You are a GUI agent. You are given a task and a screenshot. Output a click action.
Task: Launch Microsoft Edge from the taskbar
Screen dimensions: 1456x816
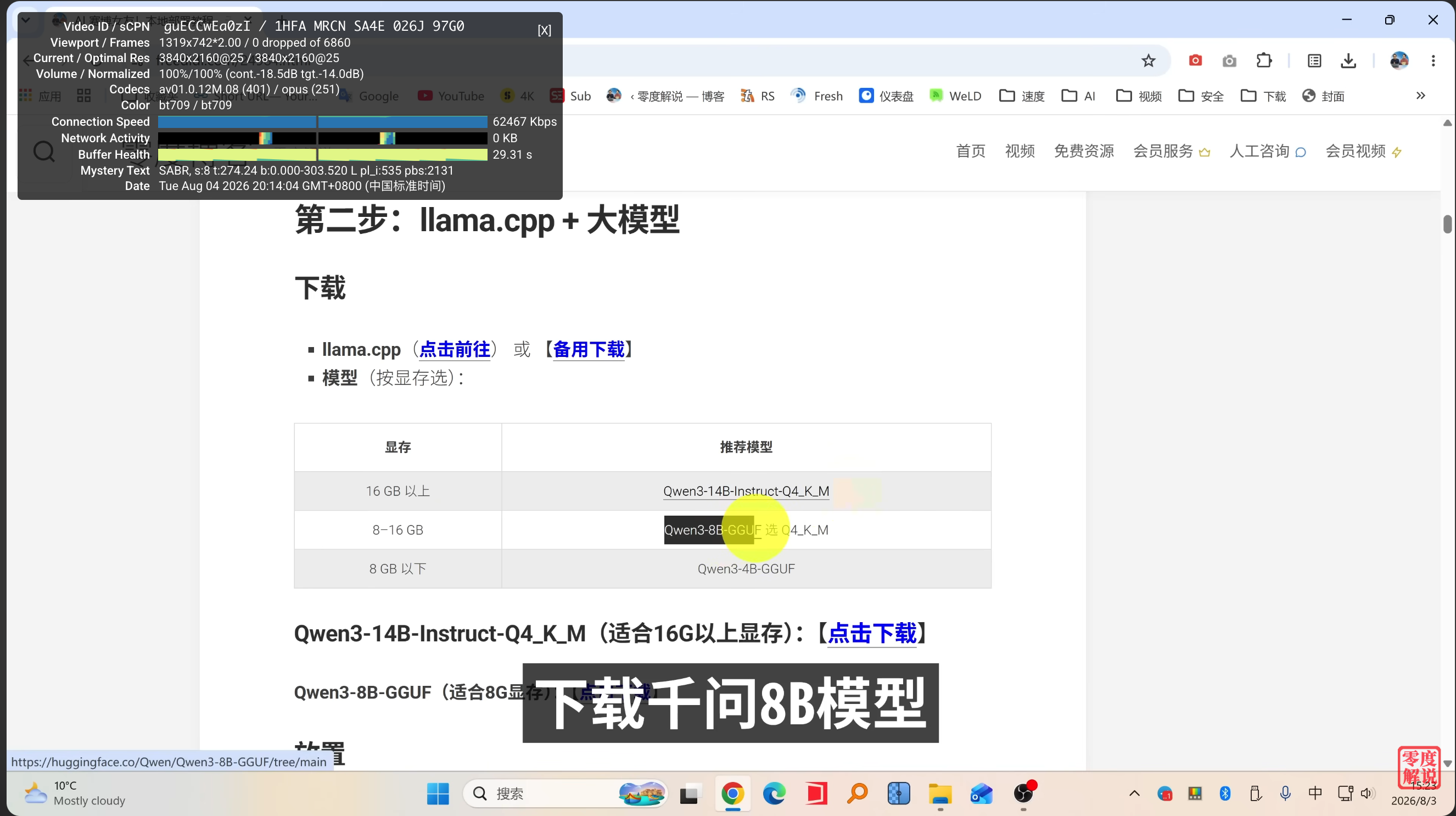pyautogui.click(x=774, y=793)
